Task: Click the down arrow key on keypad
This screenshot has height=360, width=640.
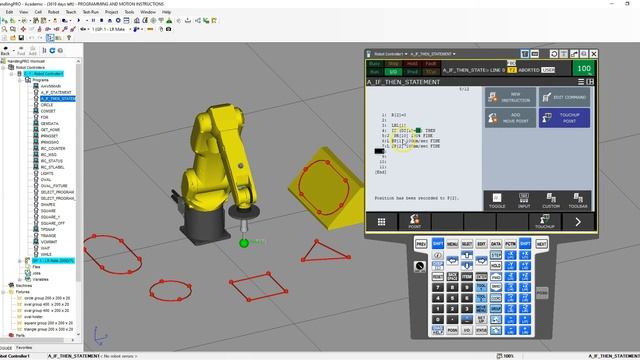Action: coord(467,266)
